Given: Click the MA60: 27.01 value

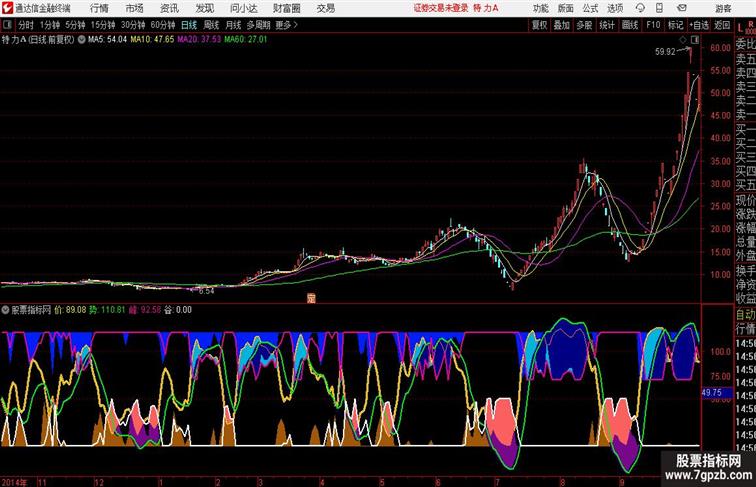Looking at the screenshot, I should point(245,40).
